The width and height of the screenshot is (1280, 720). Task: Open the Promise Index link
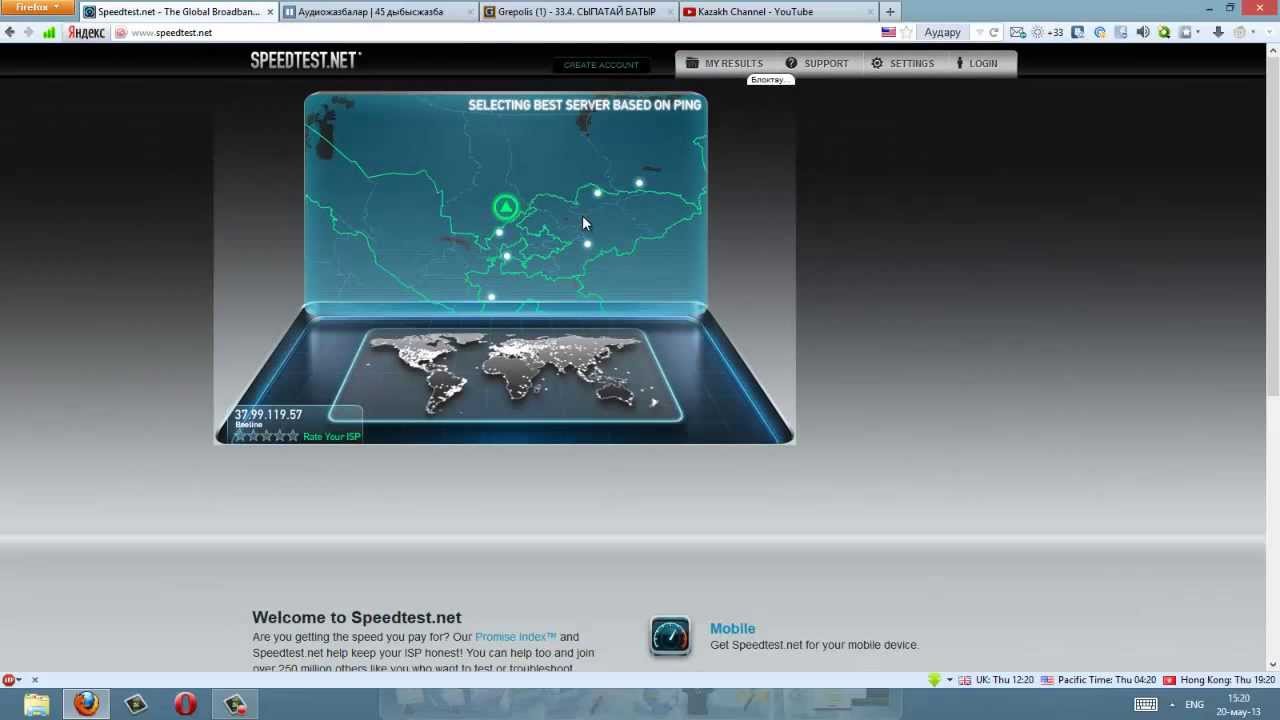tap(515, 637)
